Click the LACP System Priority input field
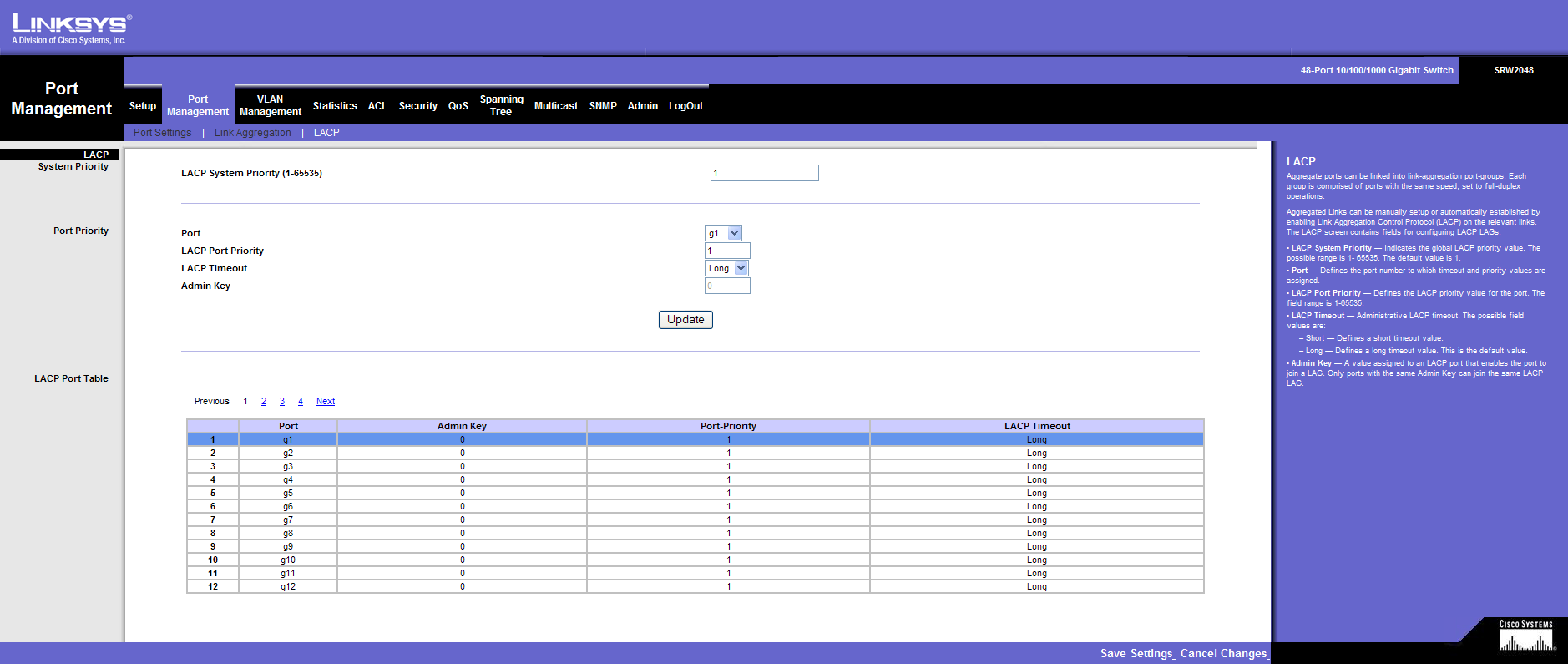The height and width of the screenshot is (664, 1568). click(764, 173)
